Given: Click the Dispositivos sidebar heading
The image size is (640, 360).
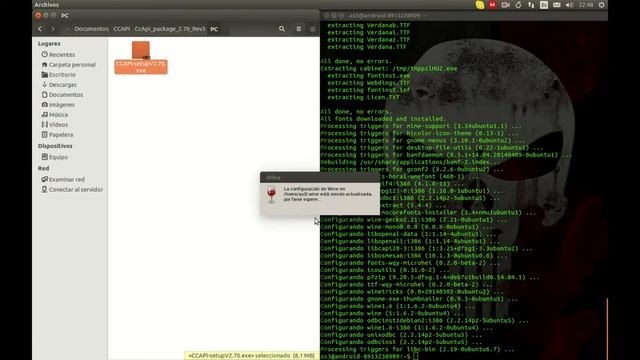Looking at the screenshot, I should [55, 146].
